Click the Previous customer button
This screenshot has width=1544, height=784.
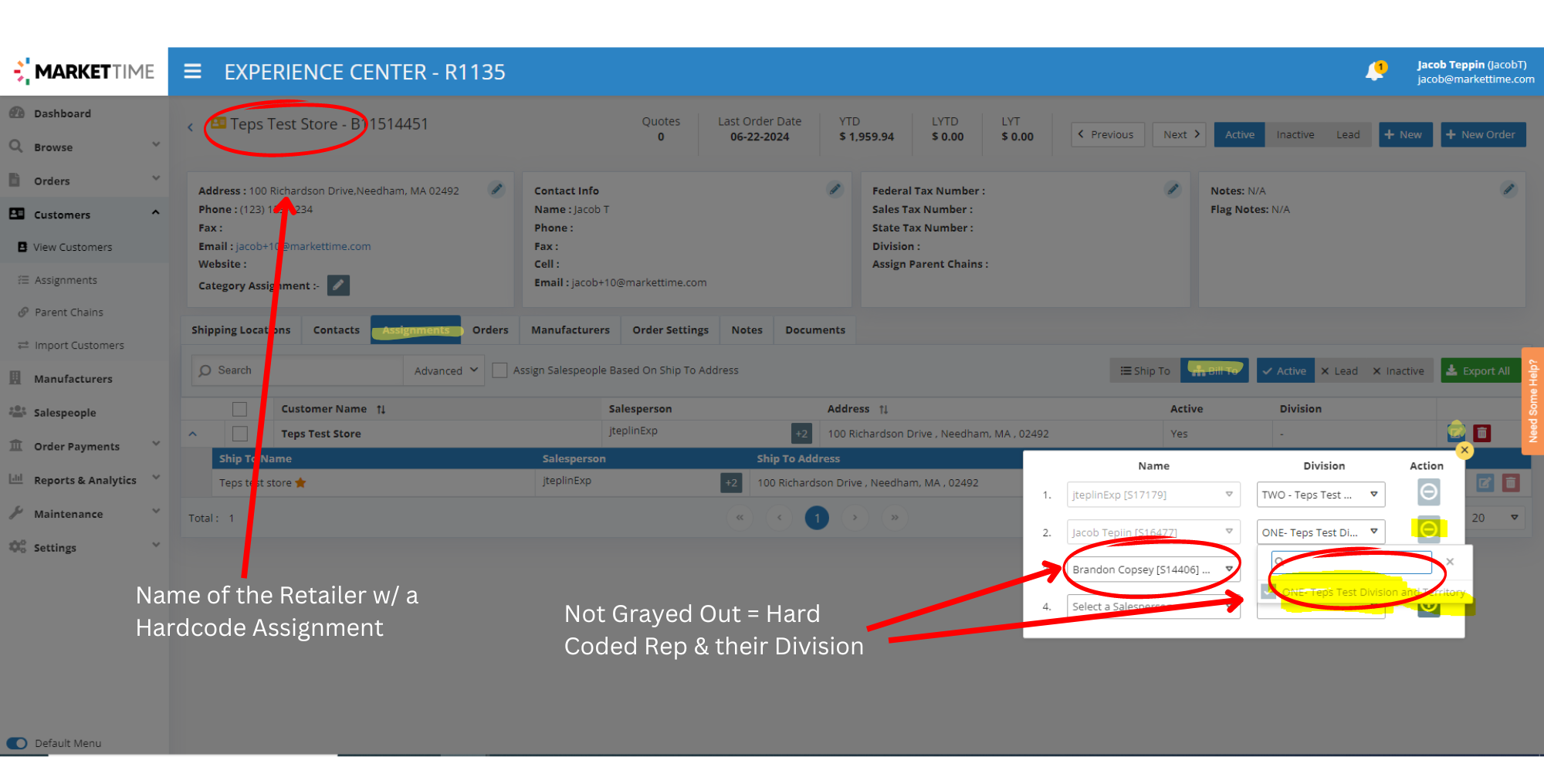(x=1107, y=134)
